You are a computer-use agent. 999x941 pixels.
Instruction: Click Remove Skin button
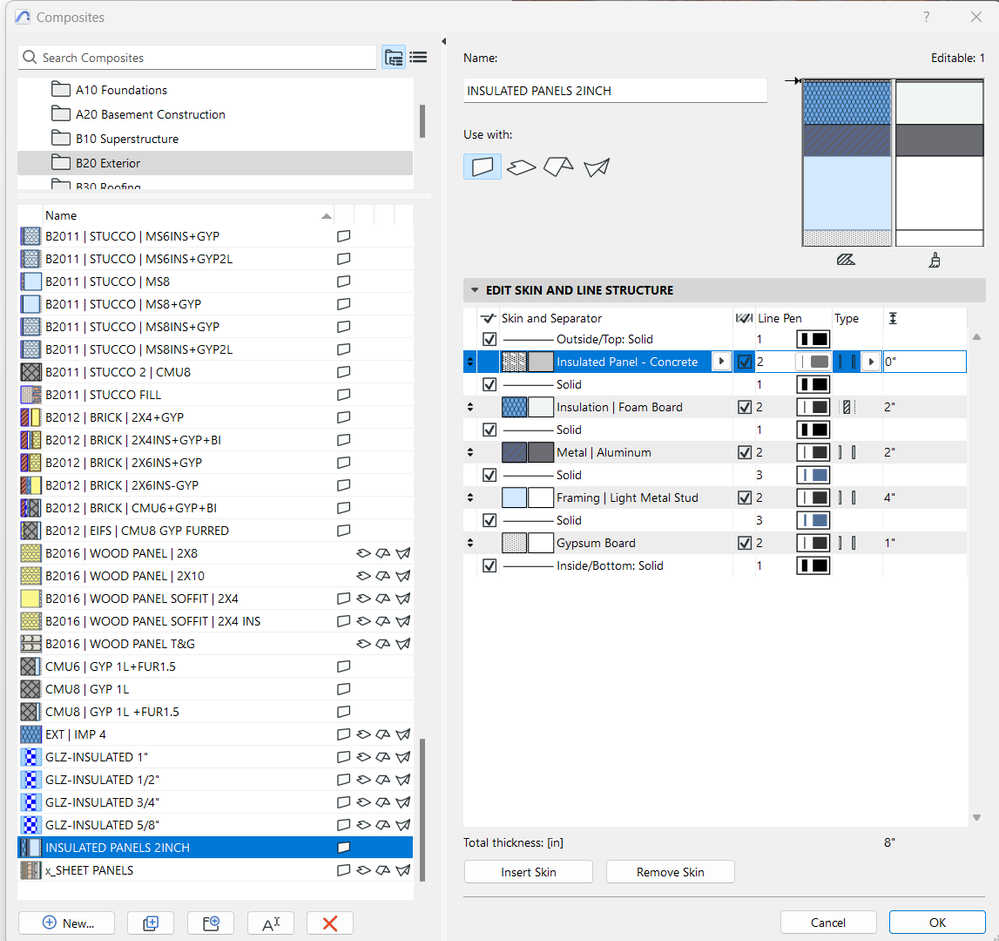(x=670, y=872)
